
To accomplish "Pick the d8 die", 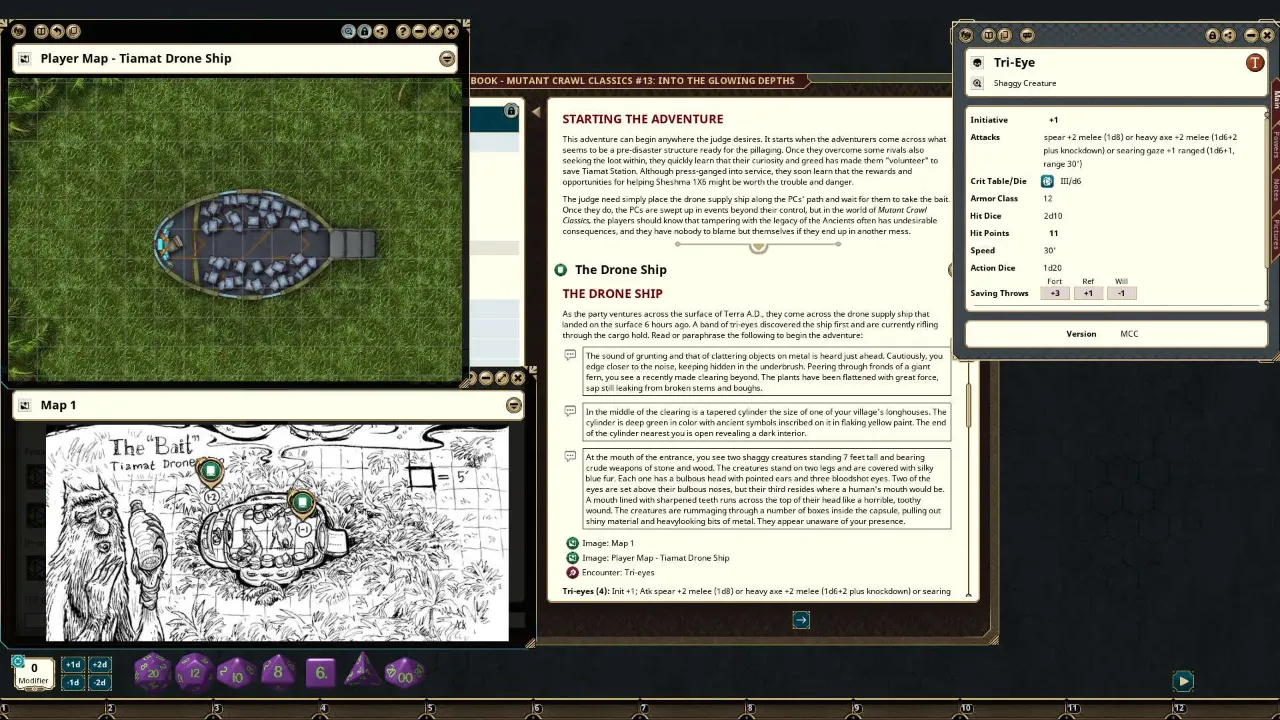I will coord(278,672).
